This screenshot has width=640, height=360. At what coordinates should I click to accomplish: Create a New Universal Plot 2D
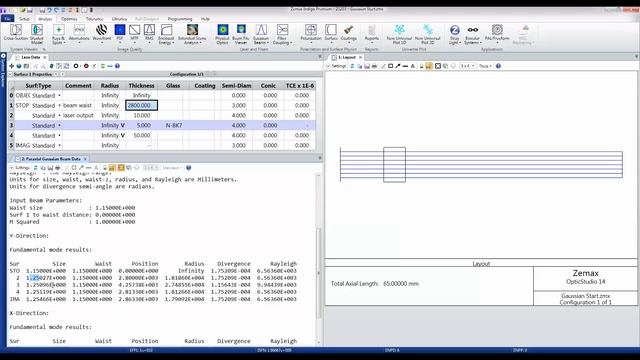(427, 33)
